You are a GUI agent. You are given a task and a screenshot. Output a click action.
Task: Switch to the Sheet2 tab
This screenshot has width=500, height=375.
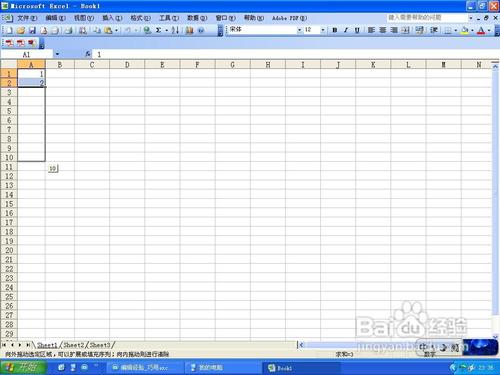point(73,345)
